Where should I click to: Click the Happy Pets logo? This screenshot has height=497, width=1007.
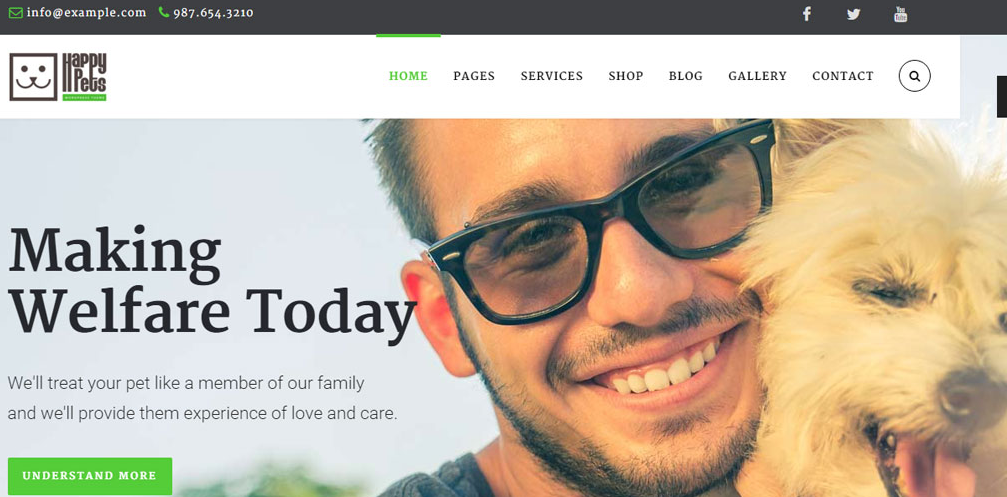(x=58, y=76)
